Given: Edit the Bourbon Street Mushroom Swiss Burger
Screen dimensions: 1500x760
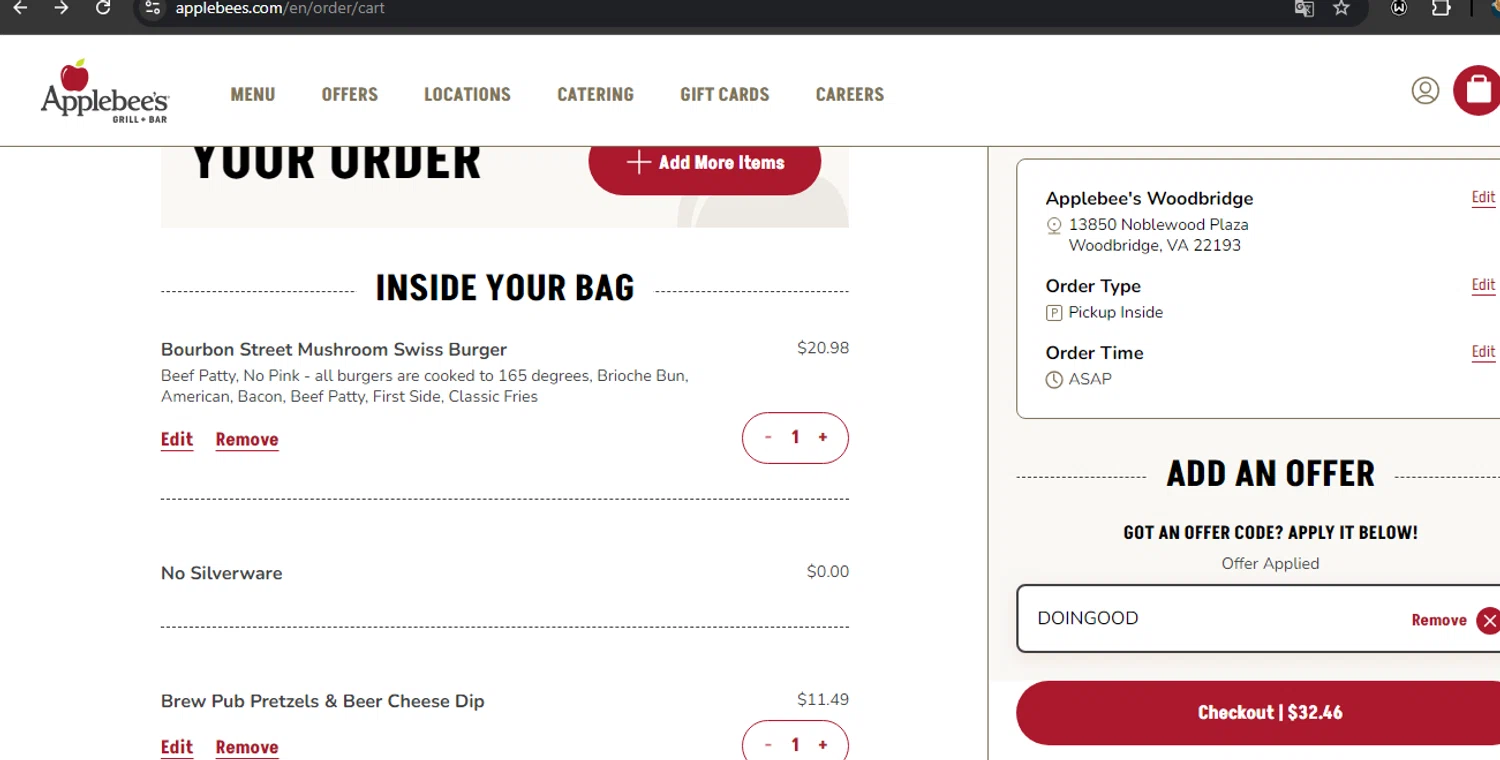Looking at the screenshot, I should point(177,440).
